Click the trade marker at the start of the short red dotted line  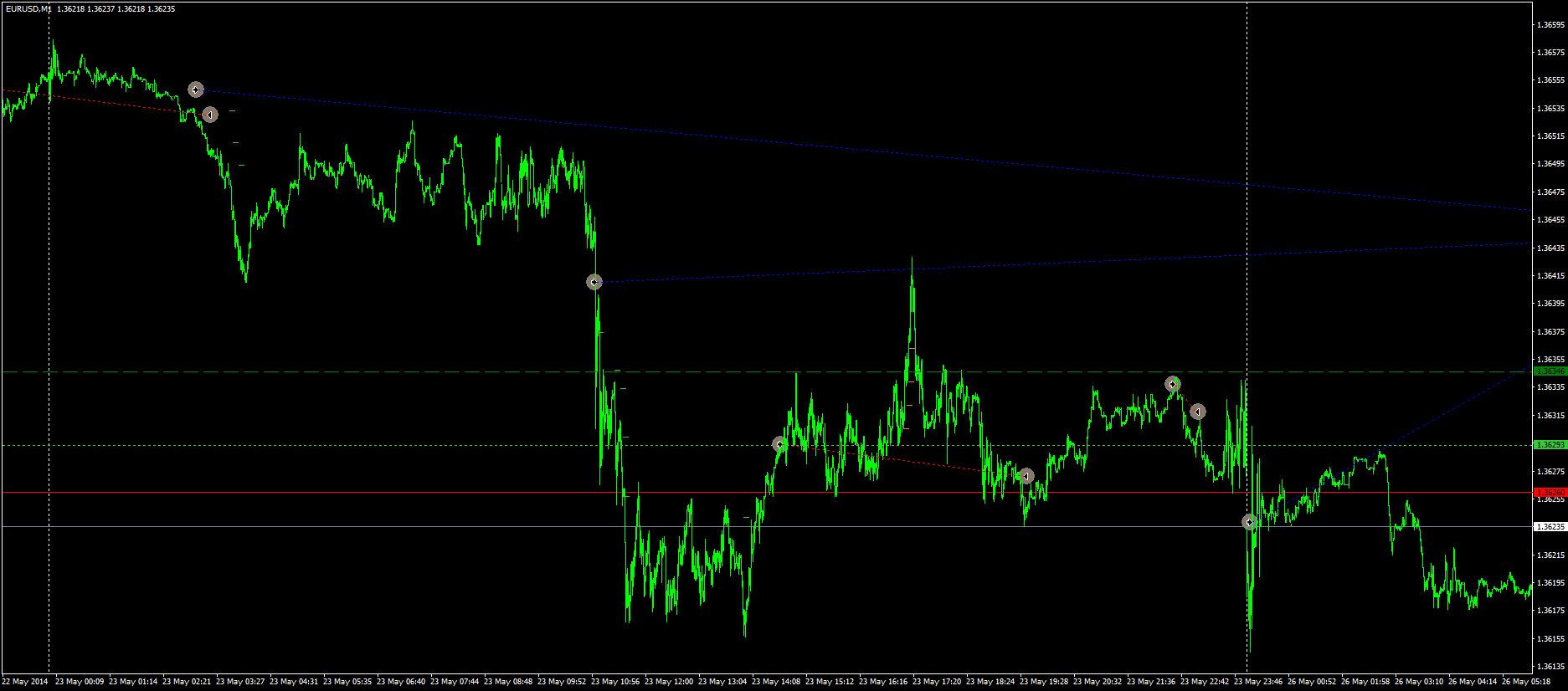(1173, 384)
